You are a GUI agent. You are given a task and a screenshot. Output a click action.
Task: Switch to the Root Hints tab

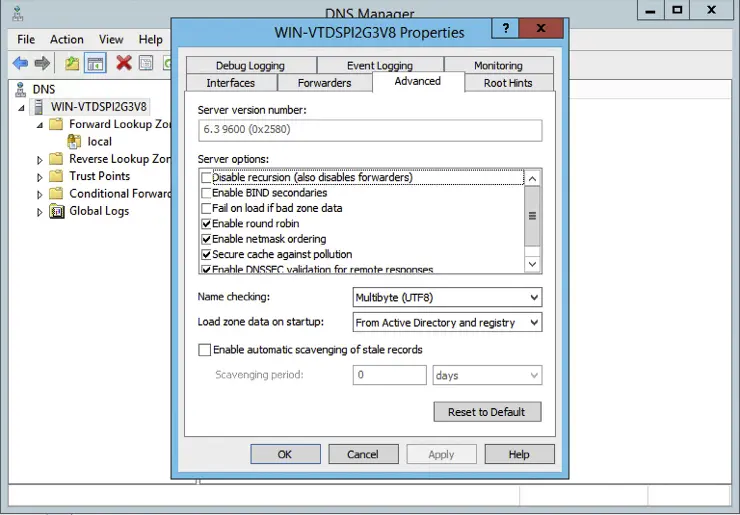pos(508,83)
